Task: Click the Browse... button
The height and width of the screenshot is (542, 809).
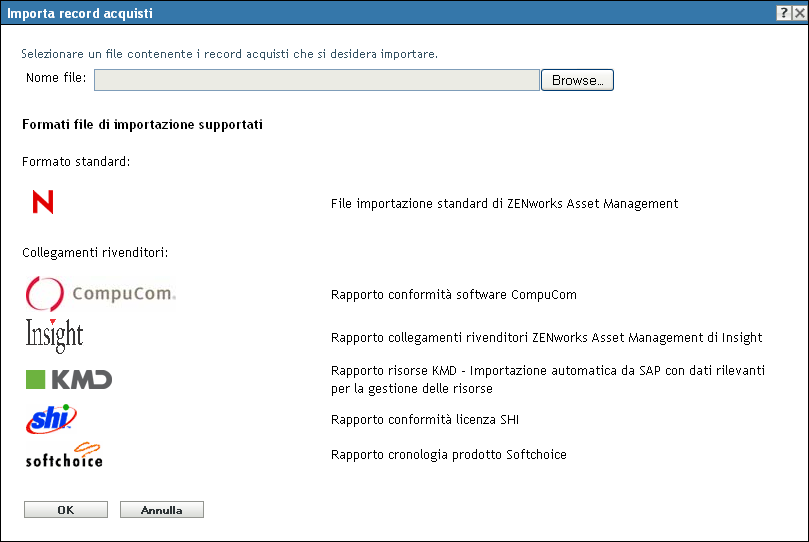Action: pyautogui.click(x=577, y=80)
